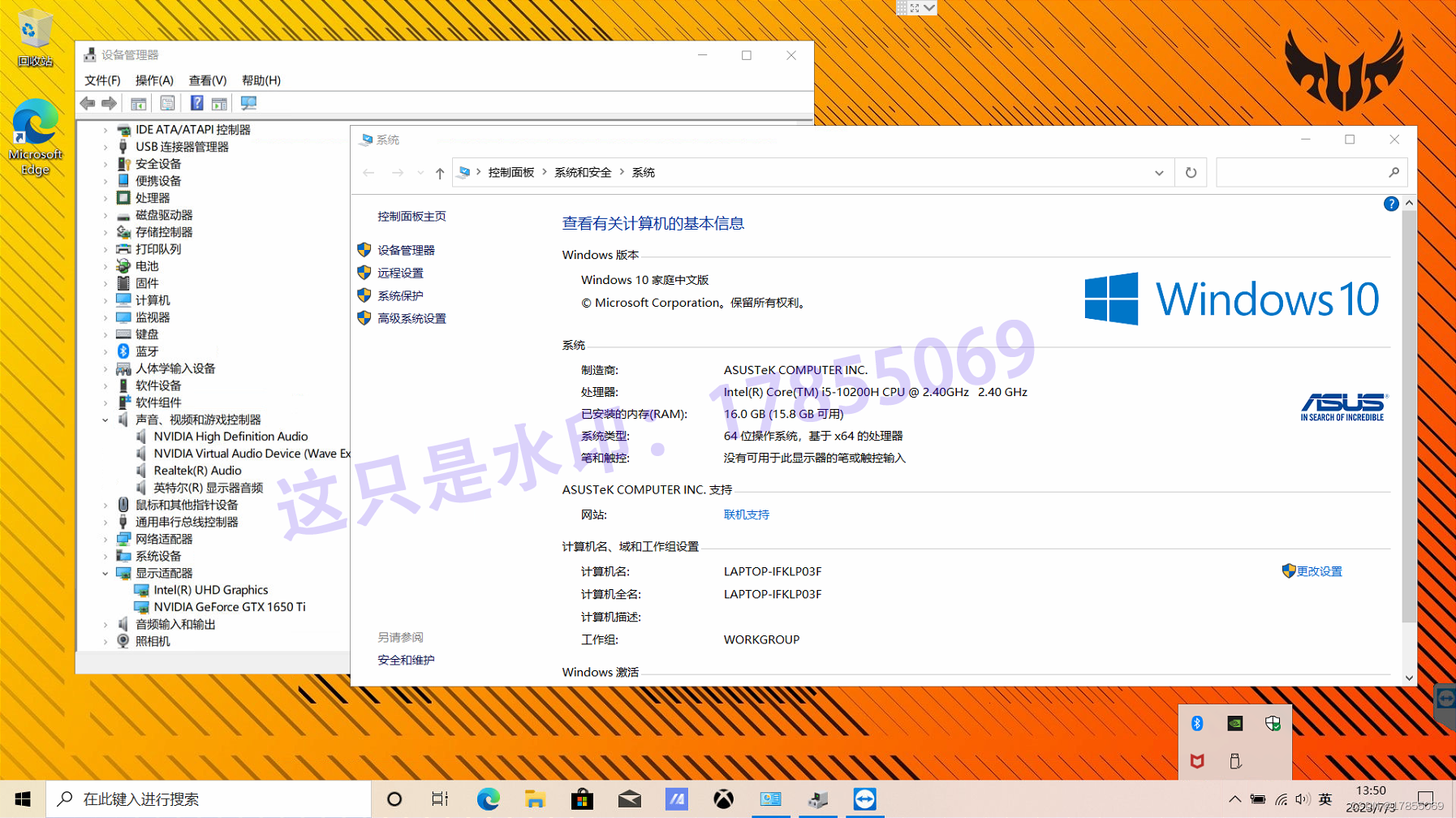Click the safely remove hardware USB tray icon
Viewport: 1456px width, 818px height.
(1234, 760)
